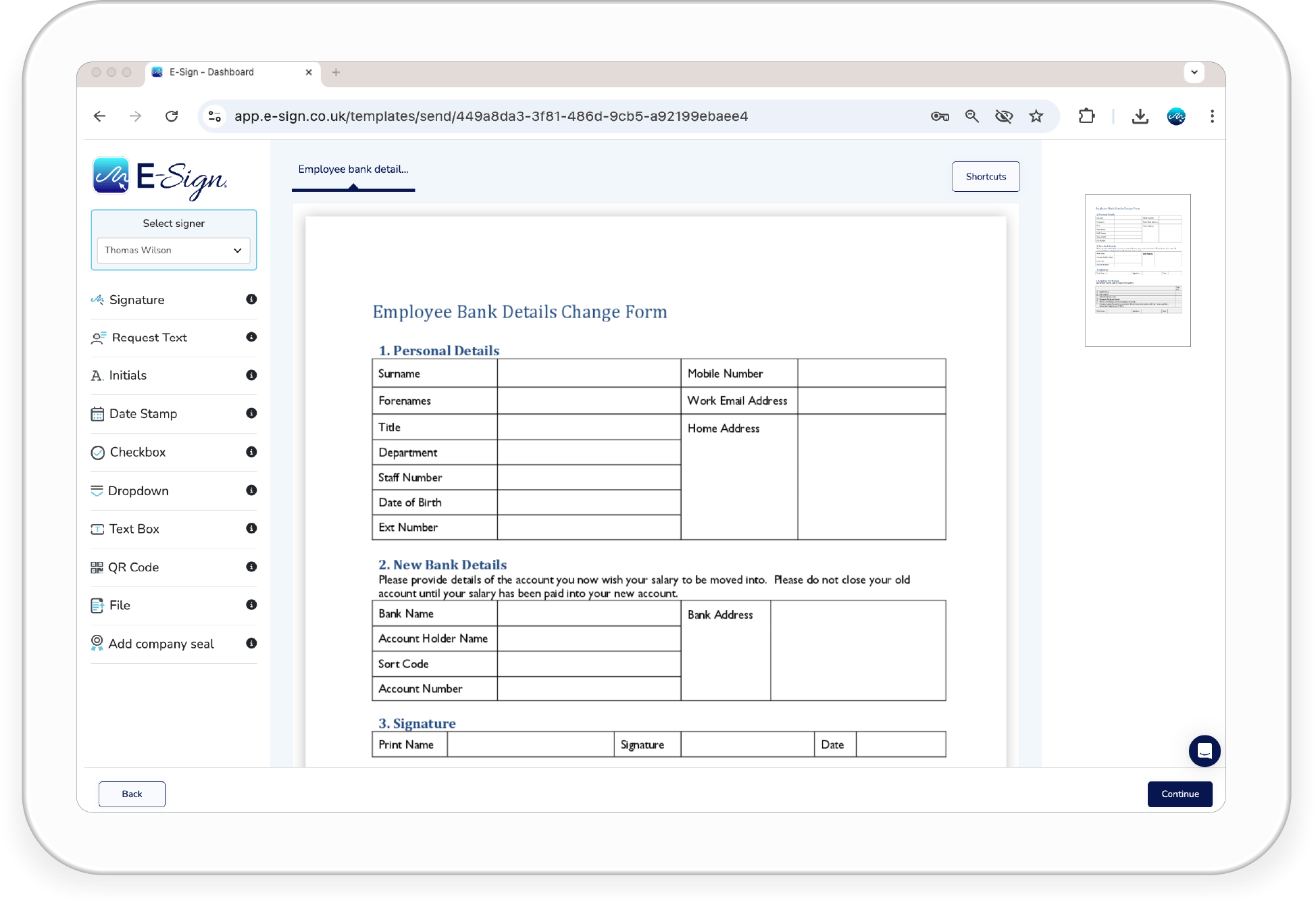
Task: Select the Signature field tool
Action: pos(174,300)
